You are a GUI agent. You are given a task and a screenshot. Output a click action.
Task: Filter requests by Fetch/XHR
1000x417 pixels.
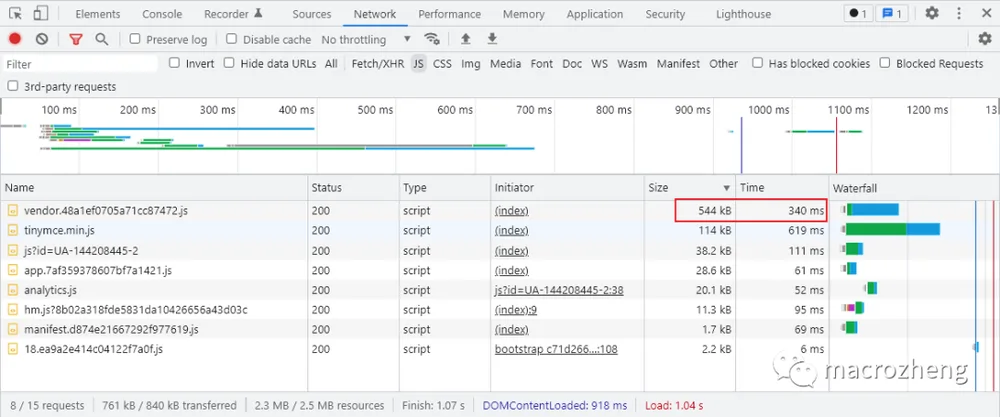click(x=378, y=64)
